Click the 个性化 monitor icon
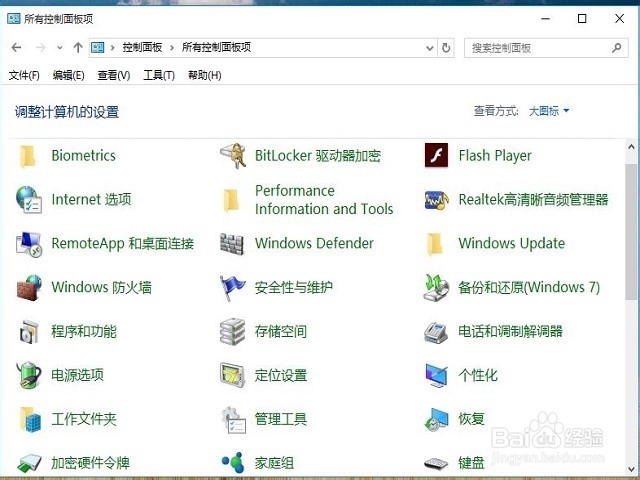 pyautogui.click(x=436, y=375)
